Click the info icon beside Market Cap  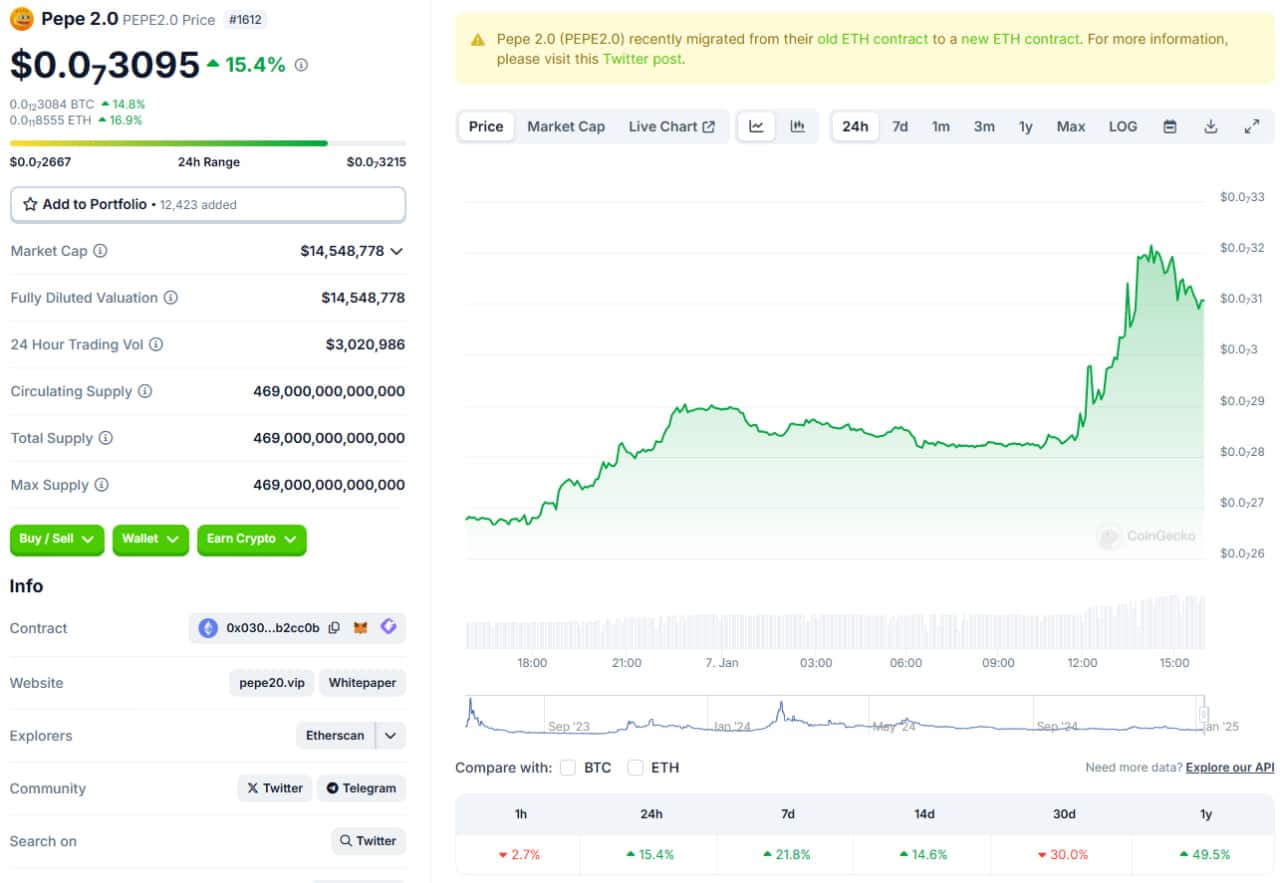100,251
